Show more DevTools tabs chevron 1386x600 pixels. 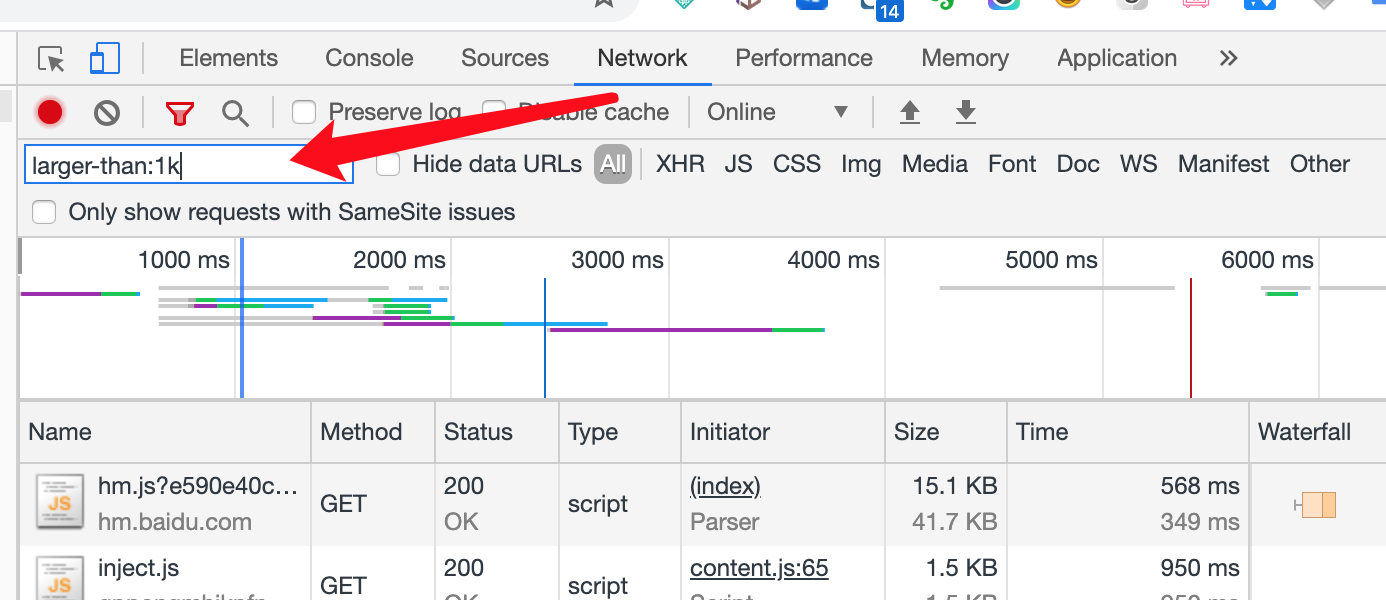coord(1229,58)
